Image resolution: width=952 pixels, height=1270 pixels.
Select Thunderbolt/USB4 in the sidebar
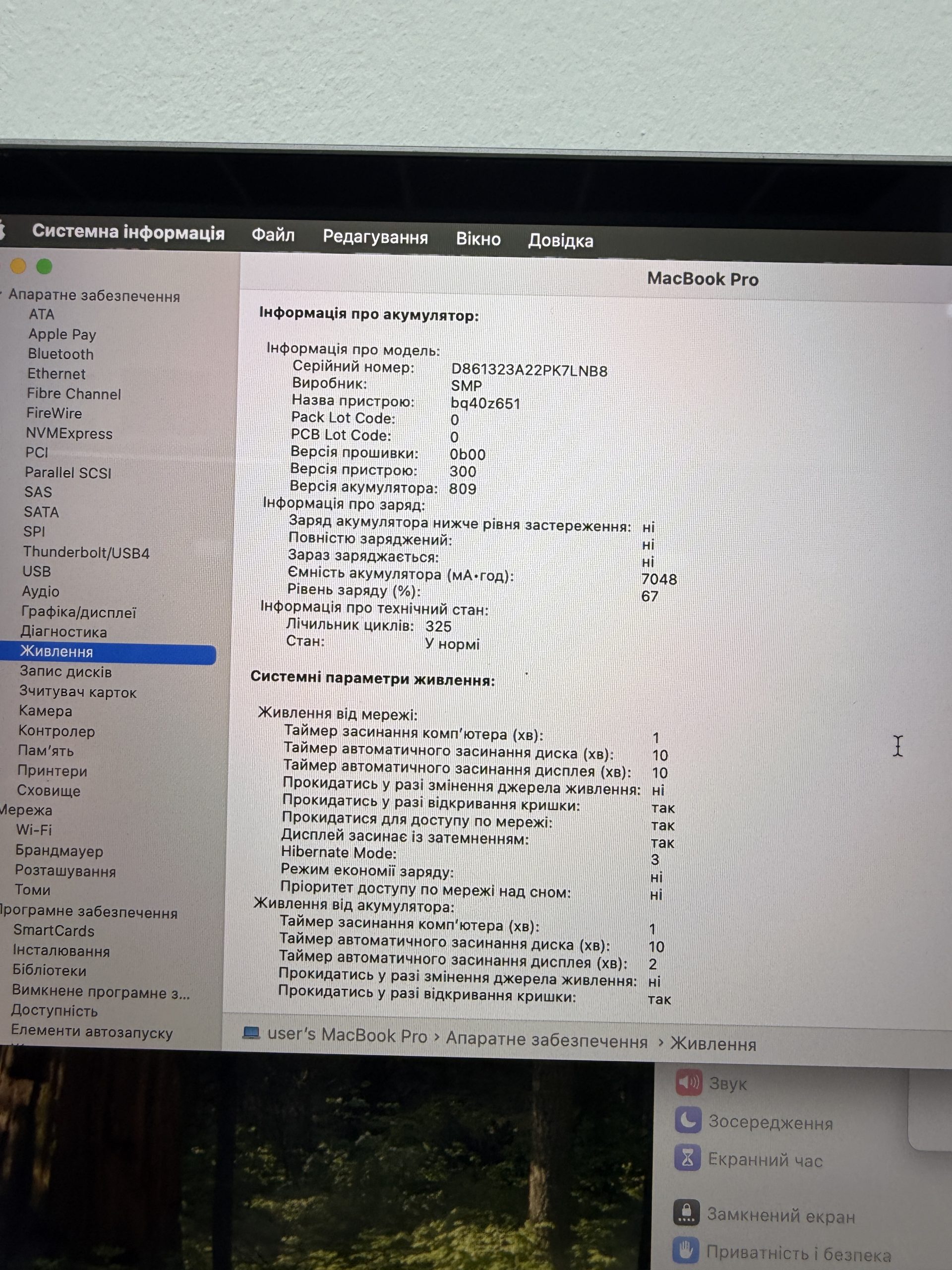point(86,552)
